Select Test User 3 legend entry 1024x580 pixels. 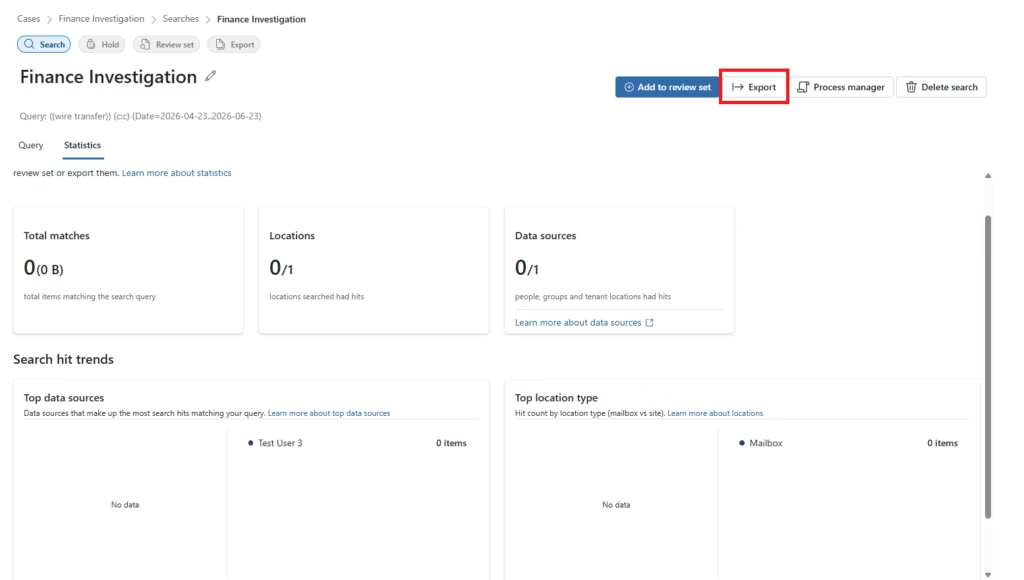275,443
